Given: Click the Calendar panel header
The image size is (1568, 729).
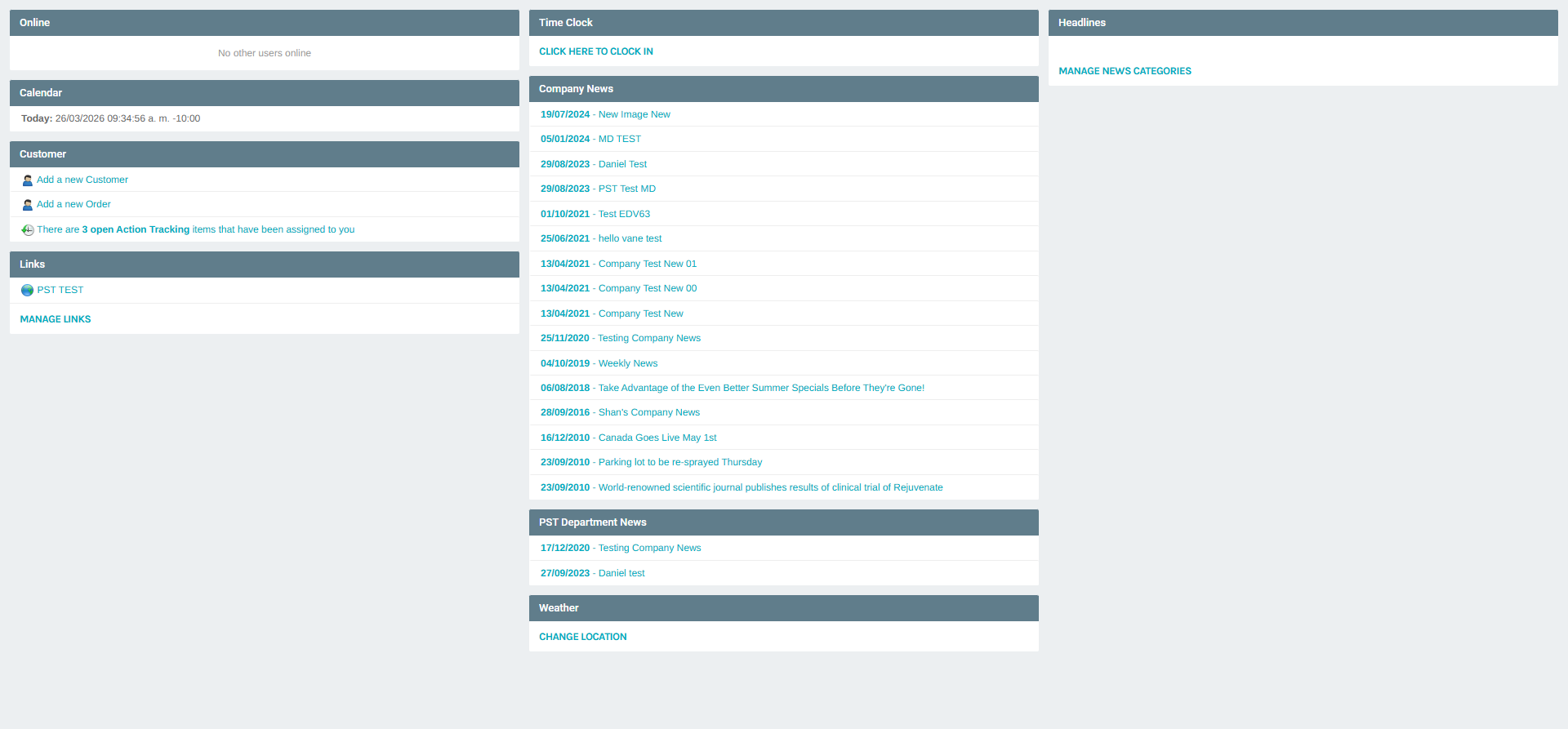Looking at the screenshot, I should [265, 93].
